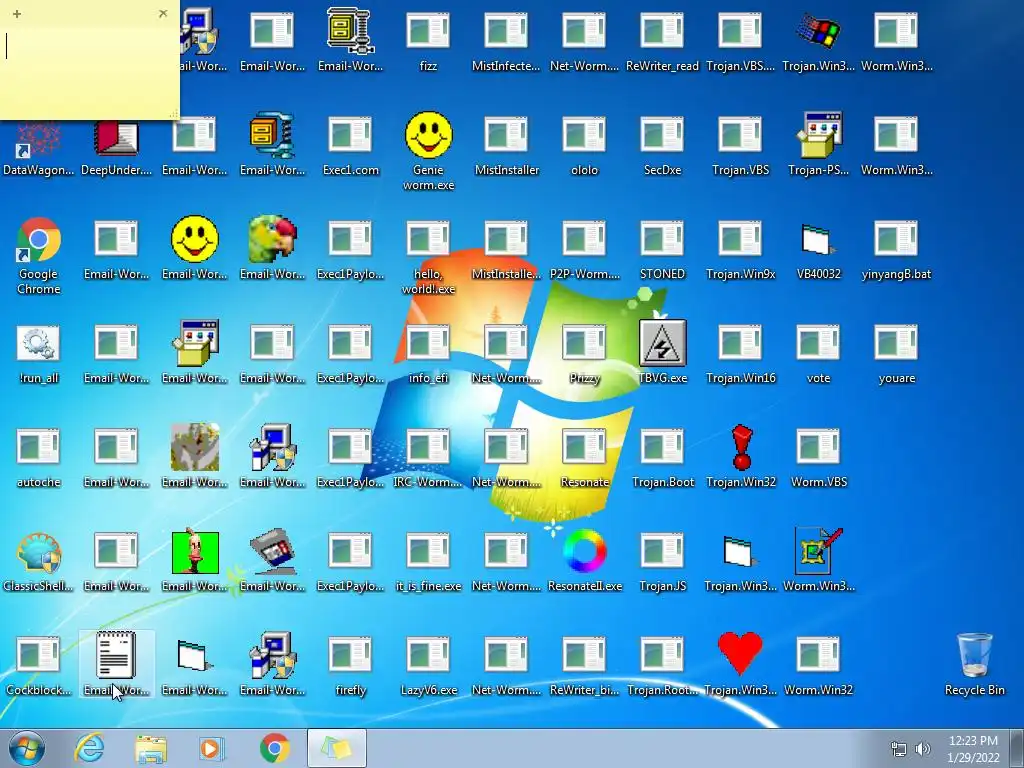Select the Cockblock... file icon

pyautogui.click(x=39, y=654)
